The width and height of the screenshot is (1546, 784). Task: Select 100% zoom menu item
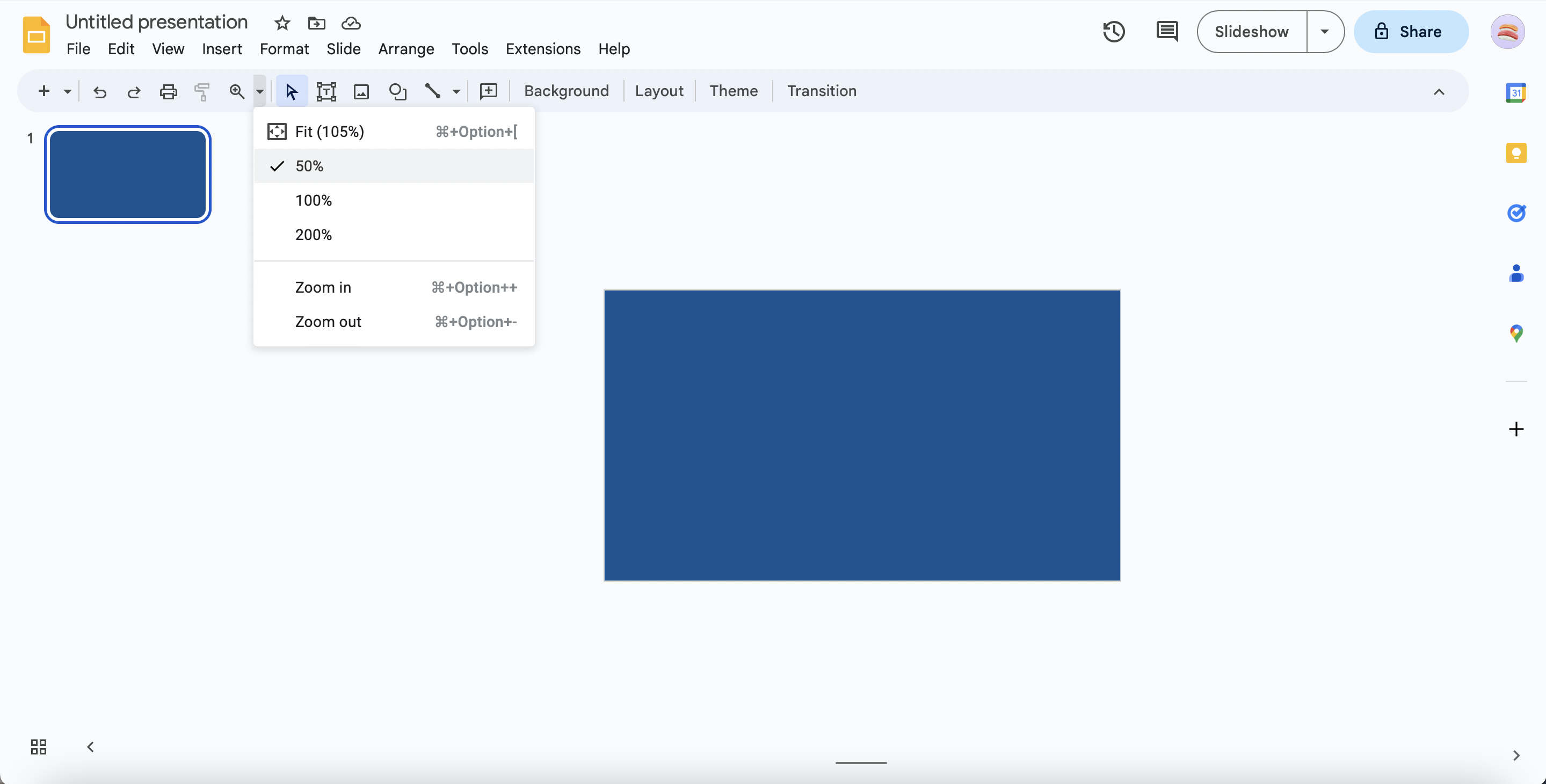pos(313,200)
